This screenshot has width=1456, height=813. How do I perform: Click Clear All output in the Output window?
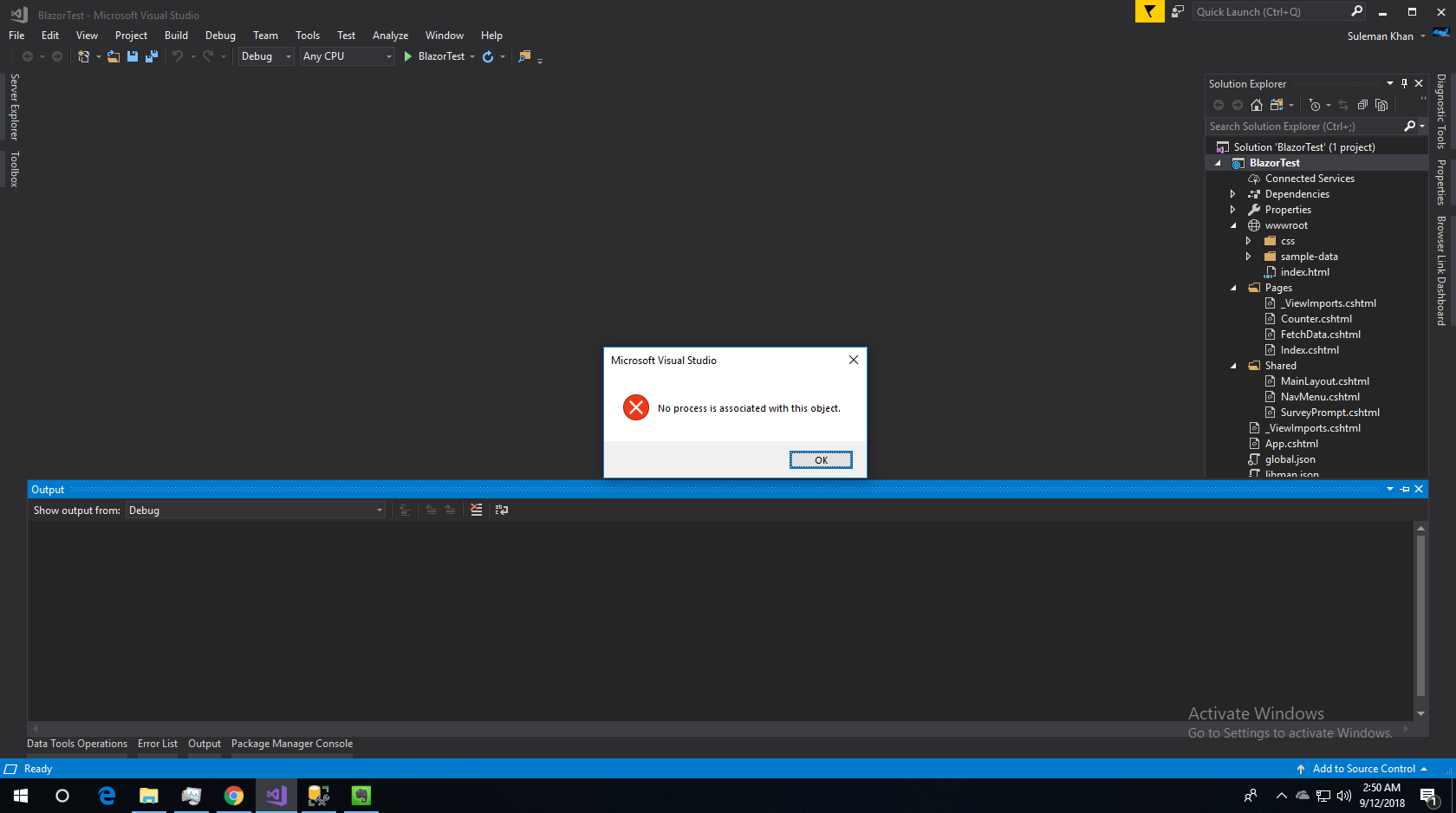coord(476,510)
